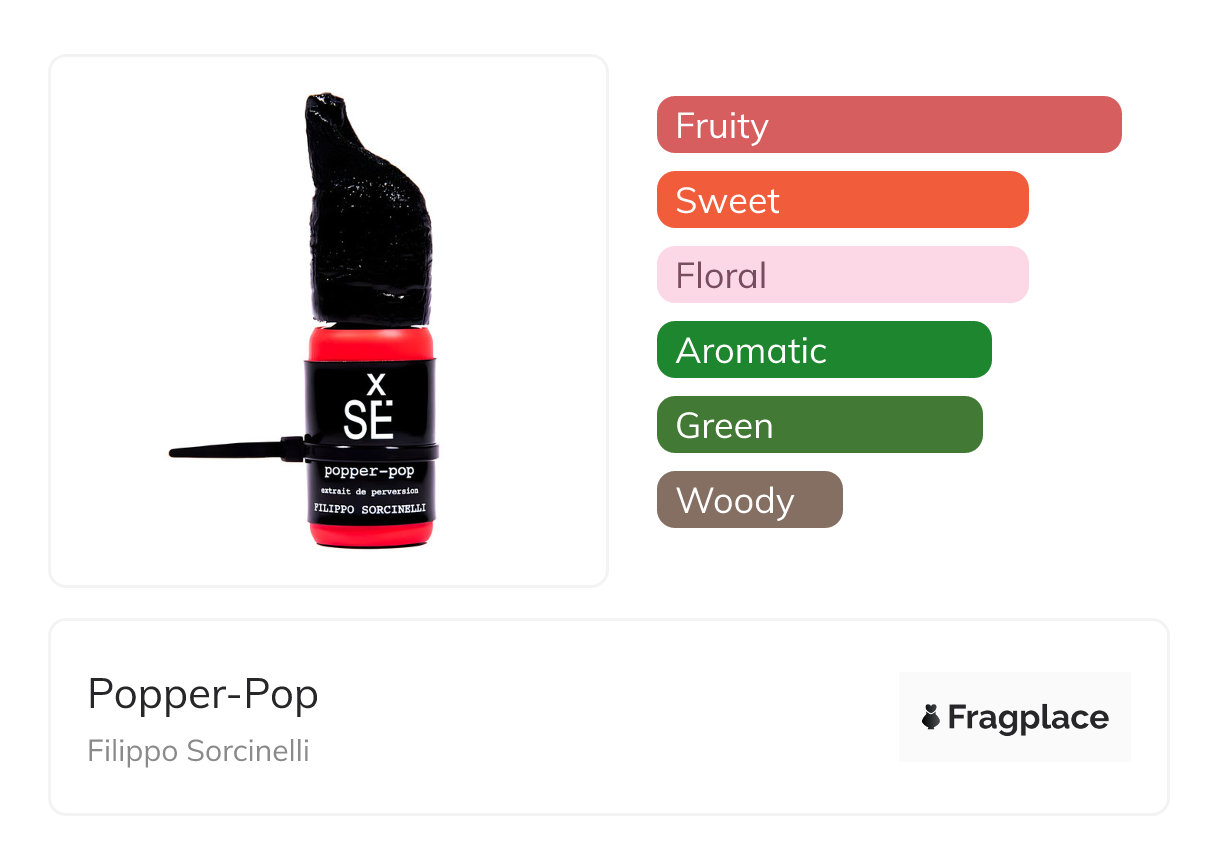The width and height of the screenshot is (1218, 864).
Task: Click the Fragplace logo icon
Action: coord(931,717)
